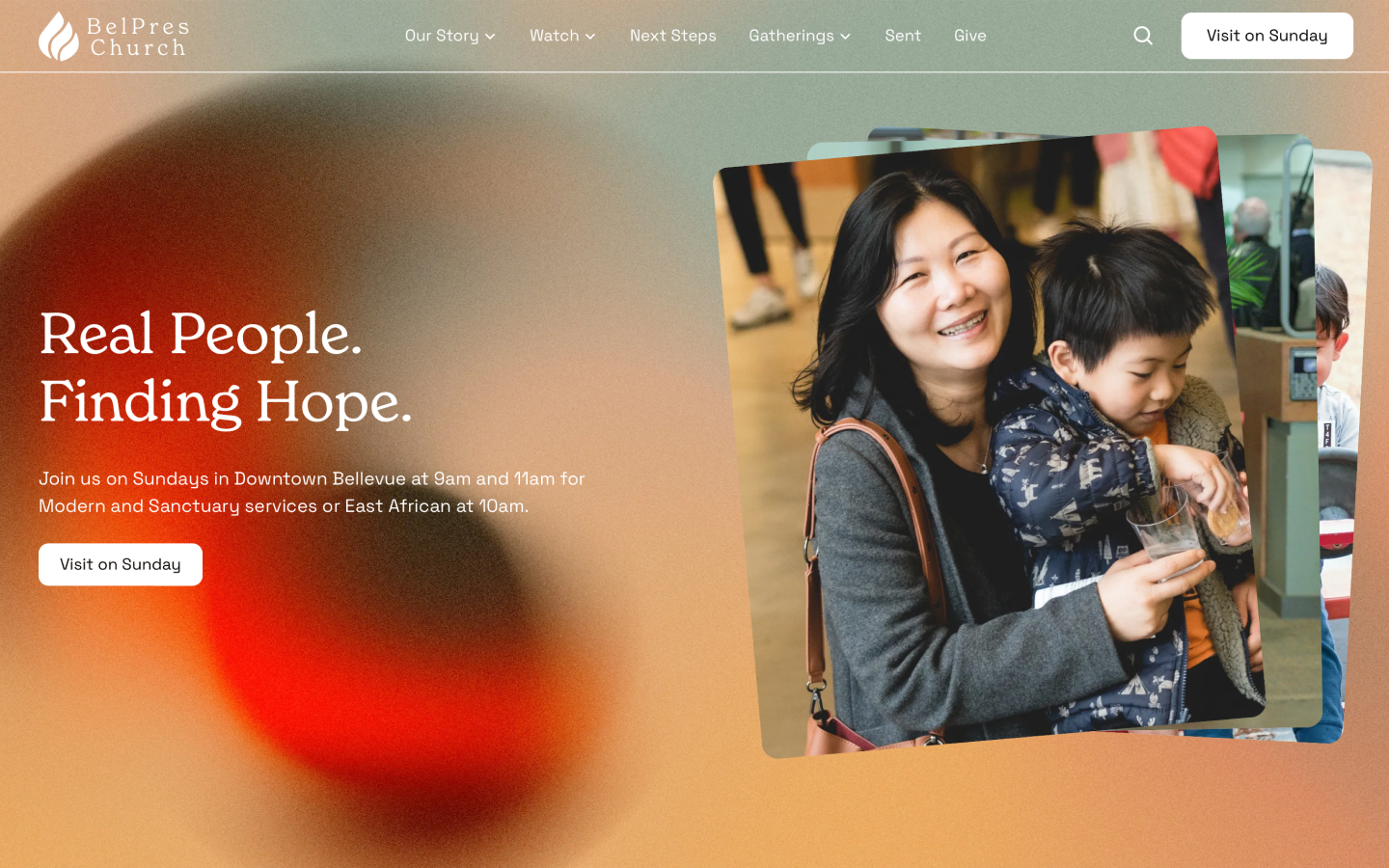
Task: Expand the chevron next to Our Story
Action: pos(490,37)
